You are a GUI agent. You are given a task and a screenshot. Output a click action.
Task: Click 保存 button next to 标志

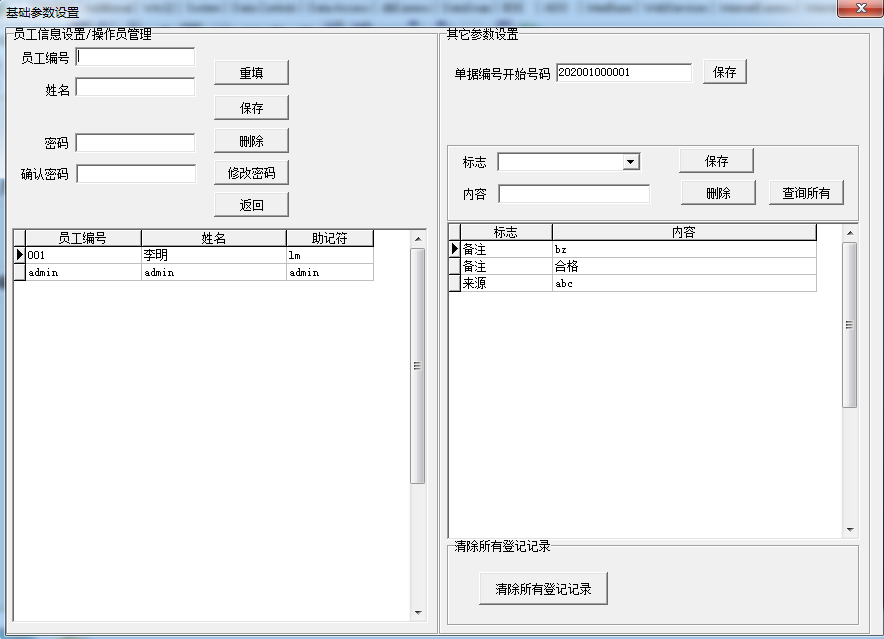717,161
